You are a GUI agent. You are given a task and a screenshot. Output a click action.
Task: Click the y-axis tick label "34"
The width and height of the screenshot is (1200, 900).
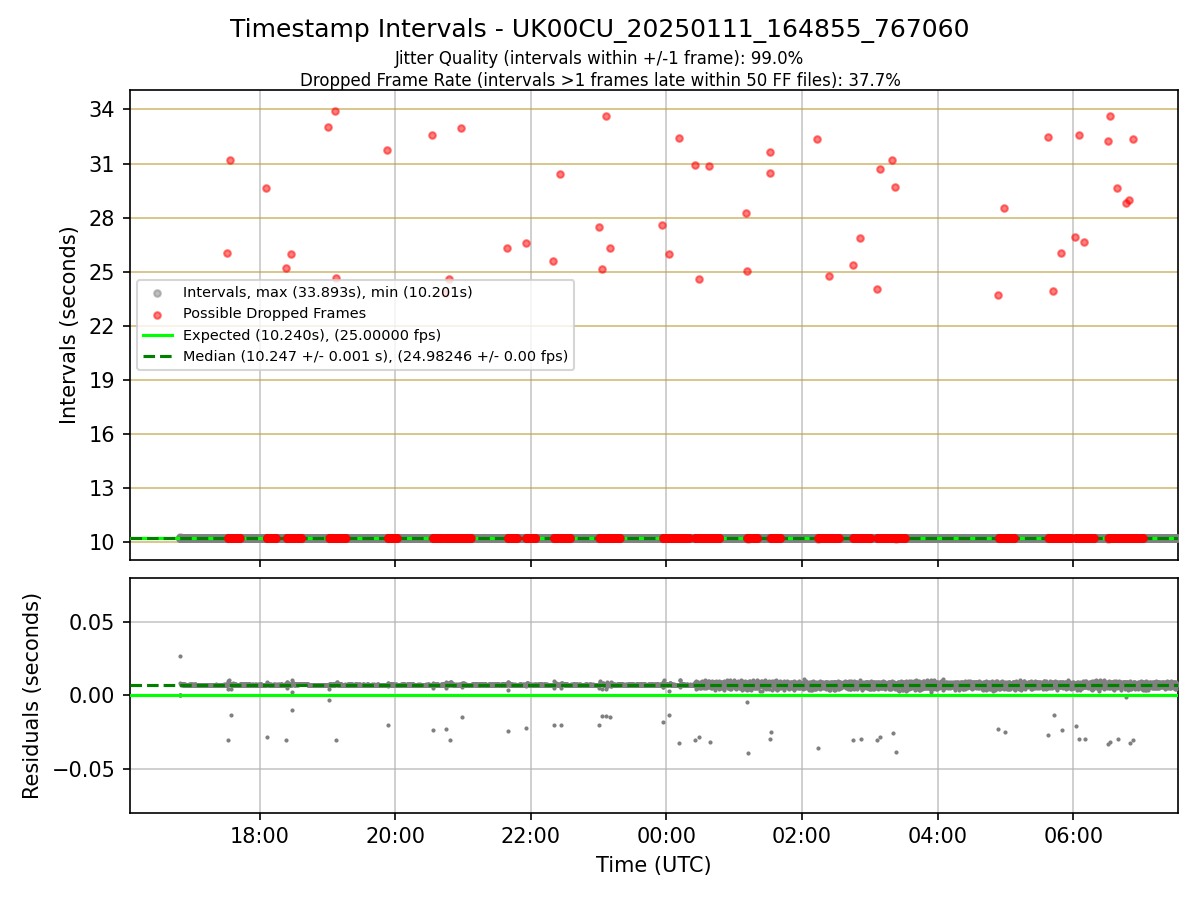[x=104, y=110]
